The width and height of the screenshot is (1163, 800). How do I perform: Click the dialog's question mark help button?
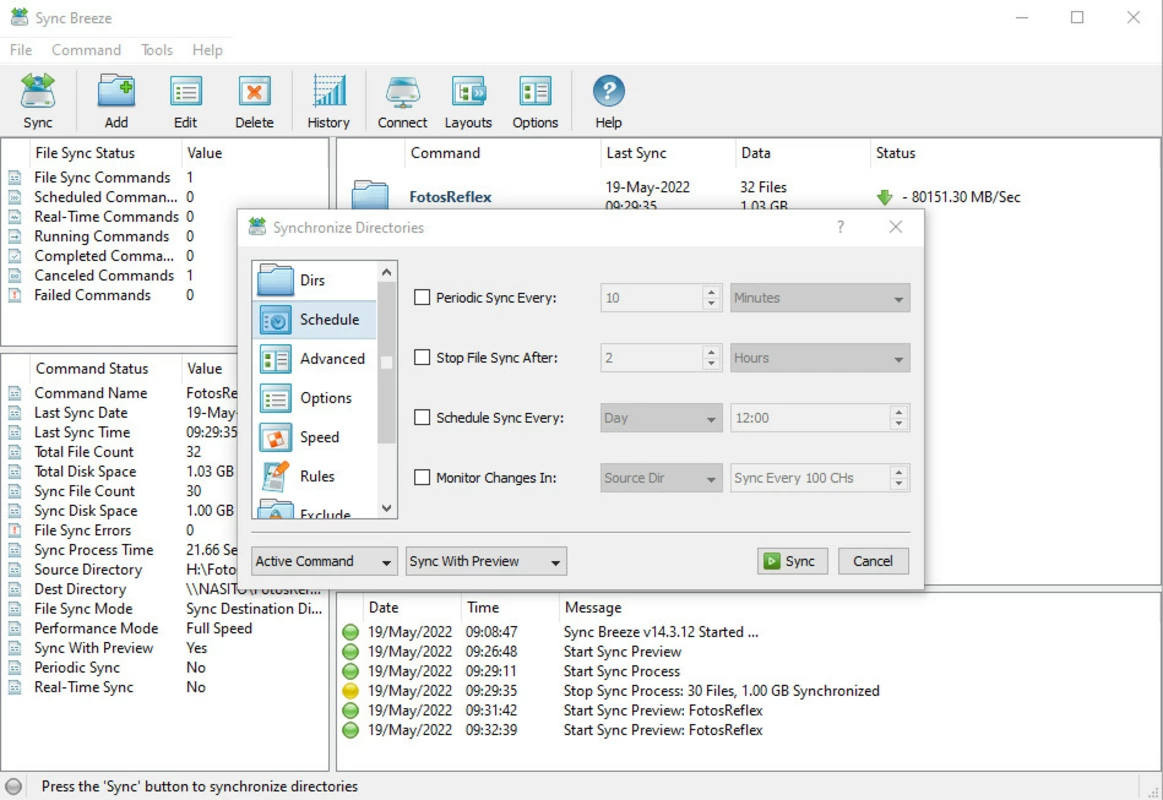point(840,227)
